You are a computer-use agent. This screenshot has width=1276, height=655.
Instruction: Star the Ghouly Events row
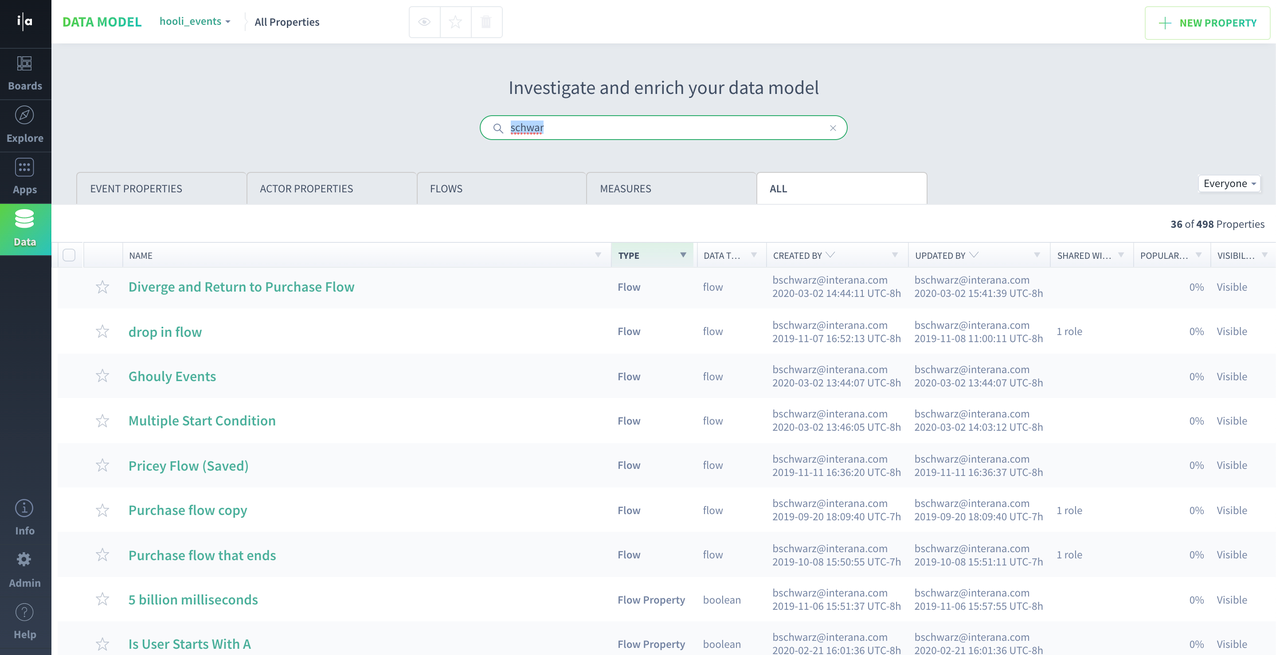(x=102, y=376)
